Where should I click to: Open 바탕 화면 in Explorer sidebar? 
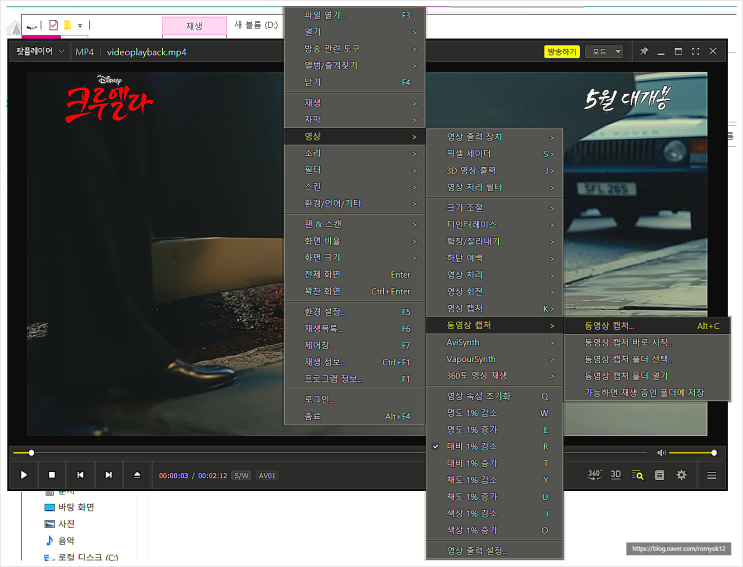click(69, 507)
